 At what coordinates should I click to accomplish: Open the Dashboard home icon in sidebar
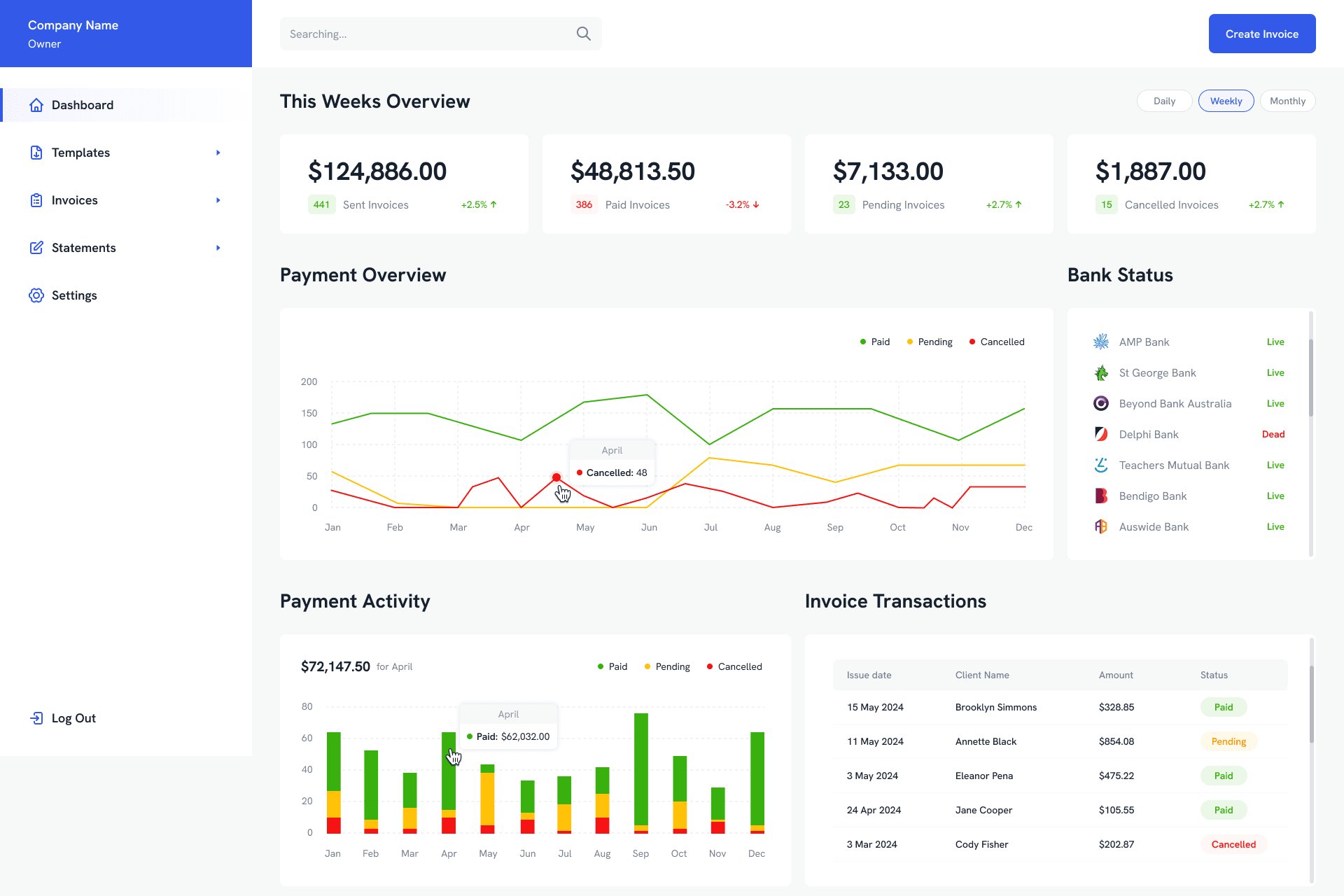[36, 104]
